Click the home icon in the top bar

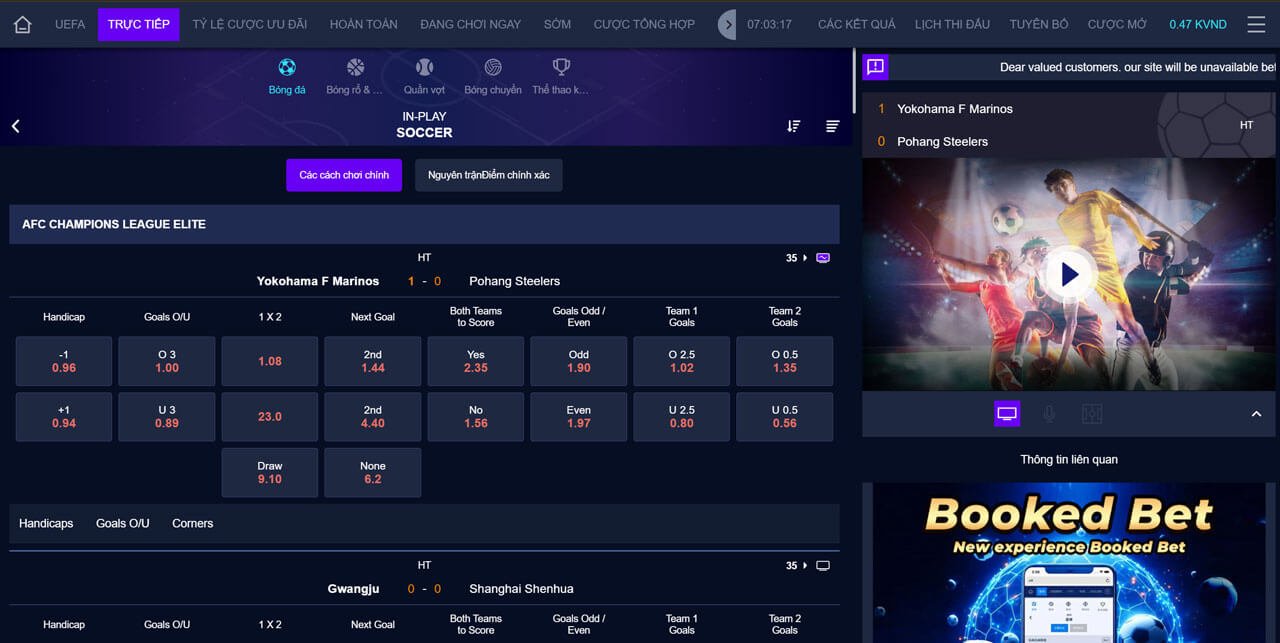[x=21, y=23]
